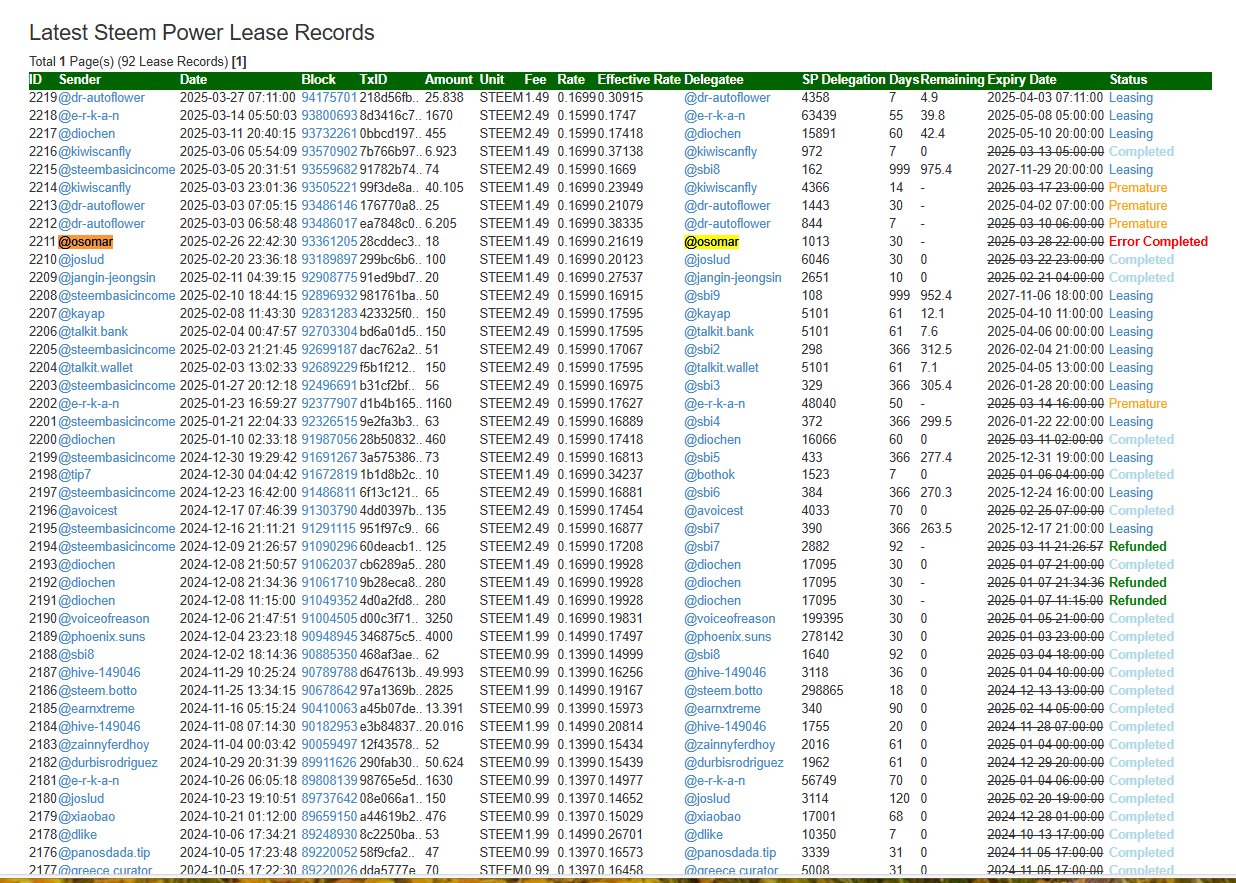Open block link 94175701
This screenshot has width=1236, height=883.
pos(329,98)
